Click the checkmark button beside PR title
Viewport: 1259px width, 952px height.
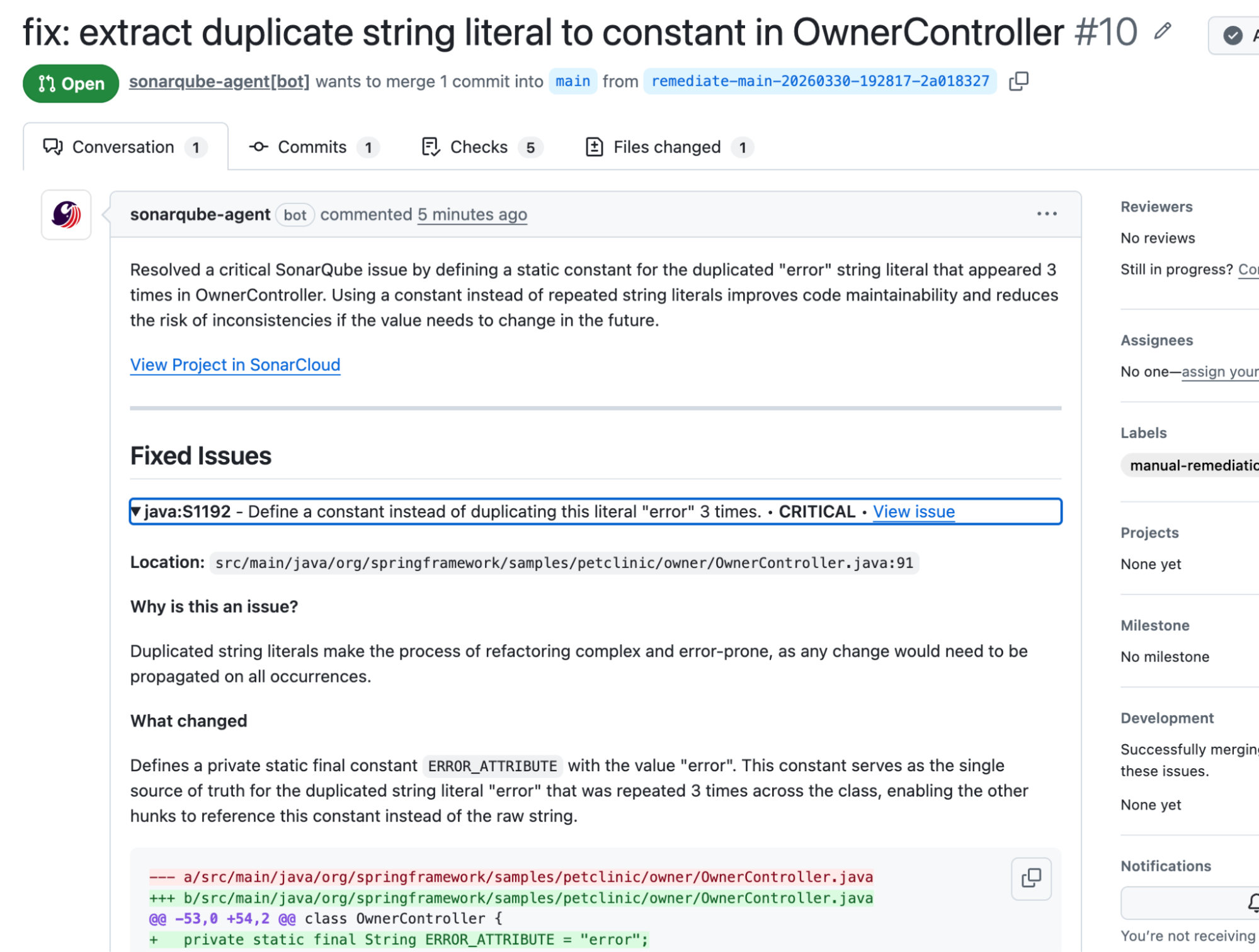(x=1233, y=35)
